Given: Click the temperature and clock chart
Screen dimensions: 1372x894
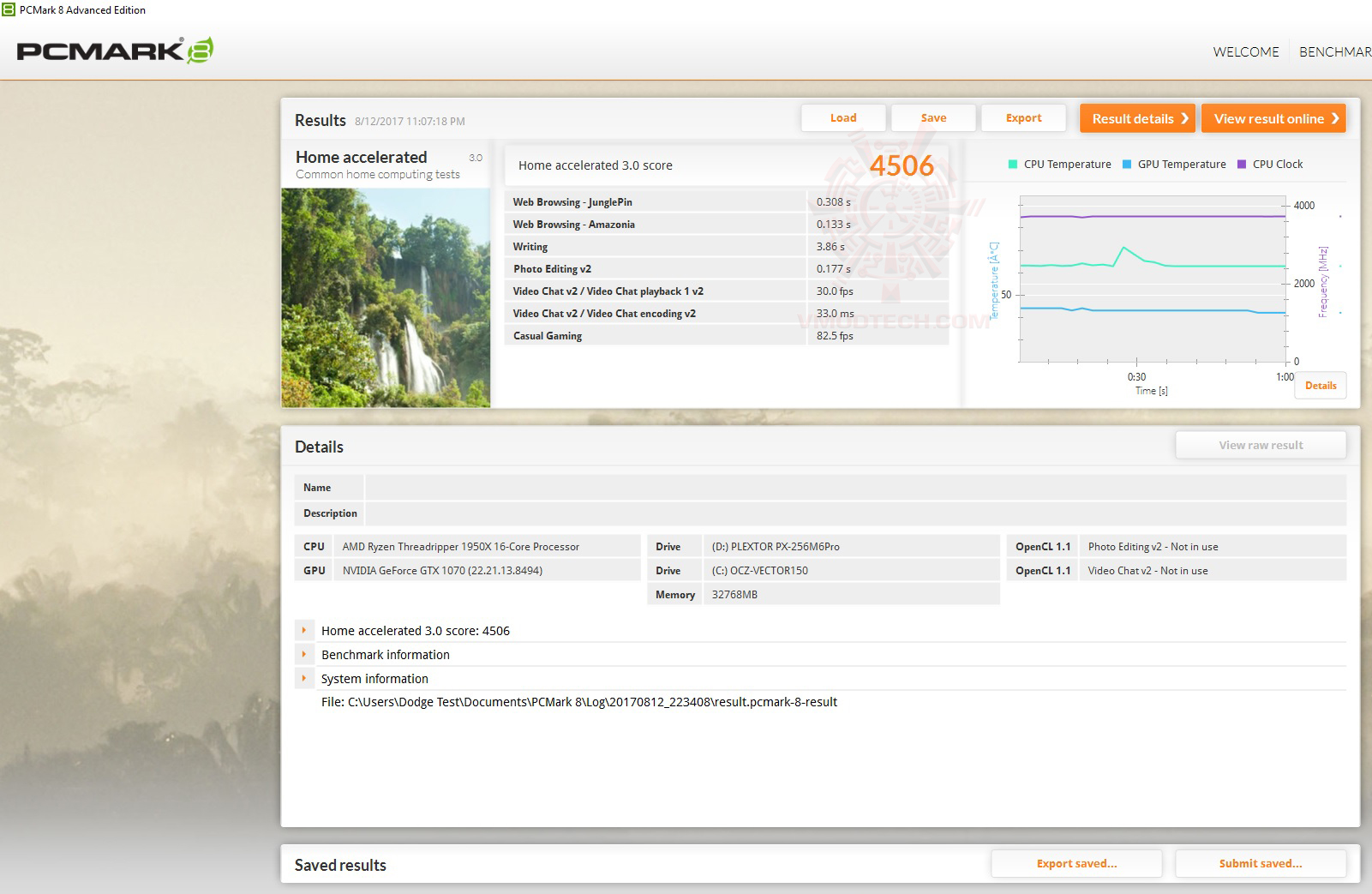Looking at the screenshot, I should 1153,279.
